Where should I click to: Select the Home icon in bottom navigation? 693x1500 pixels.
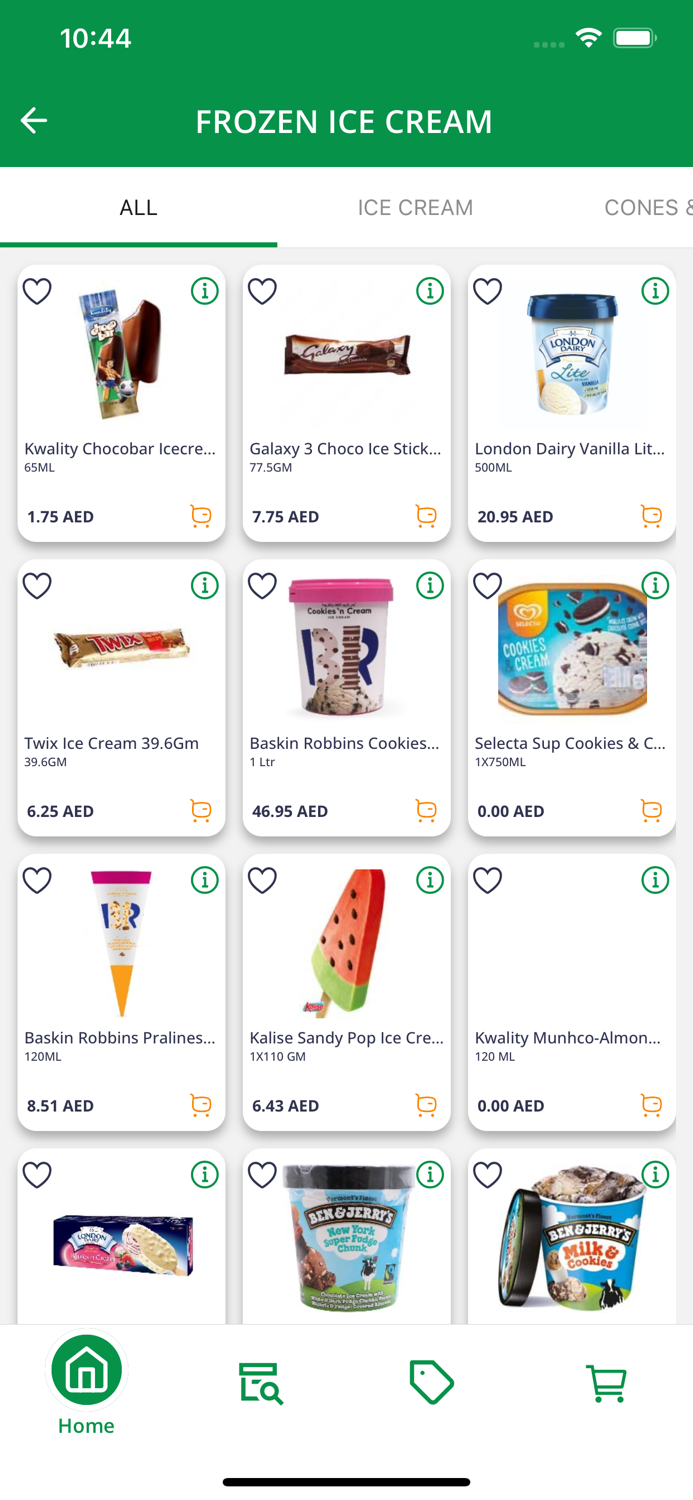click(86, 1370)
